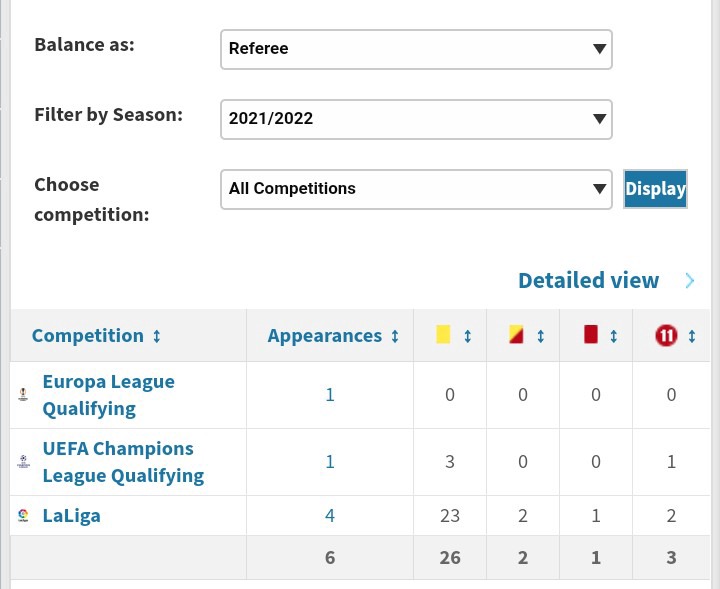Click the UEFA Champions League Qualifying logo
This screenshot has height=589, width=720.
[23, 461]
